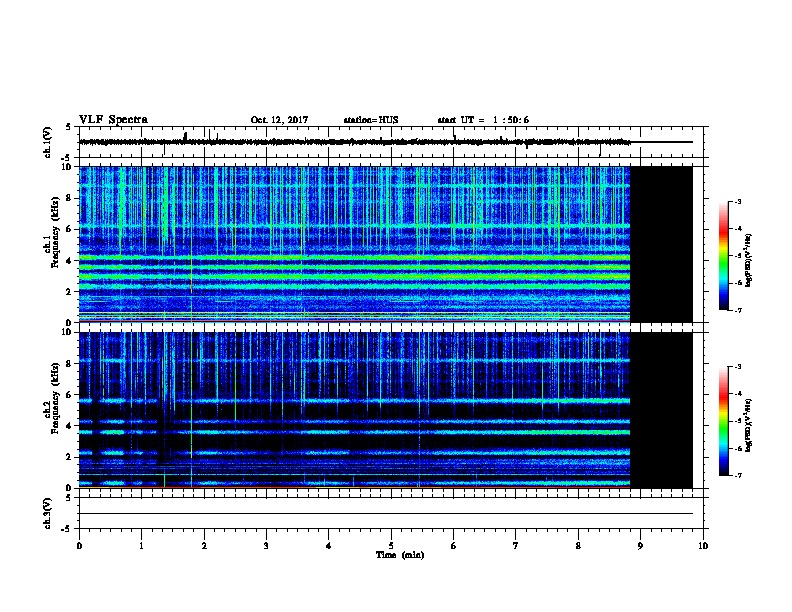Select the date text 'Oct. 12, 2017'

tap(279, 120)
